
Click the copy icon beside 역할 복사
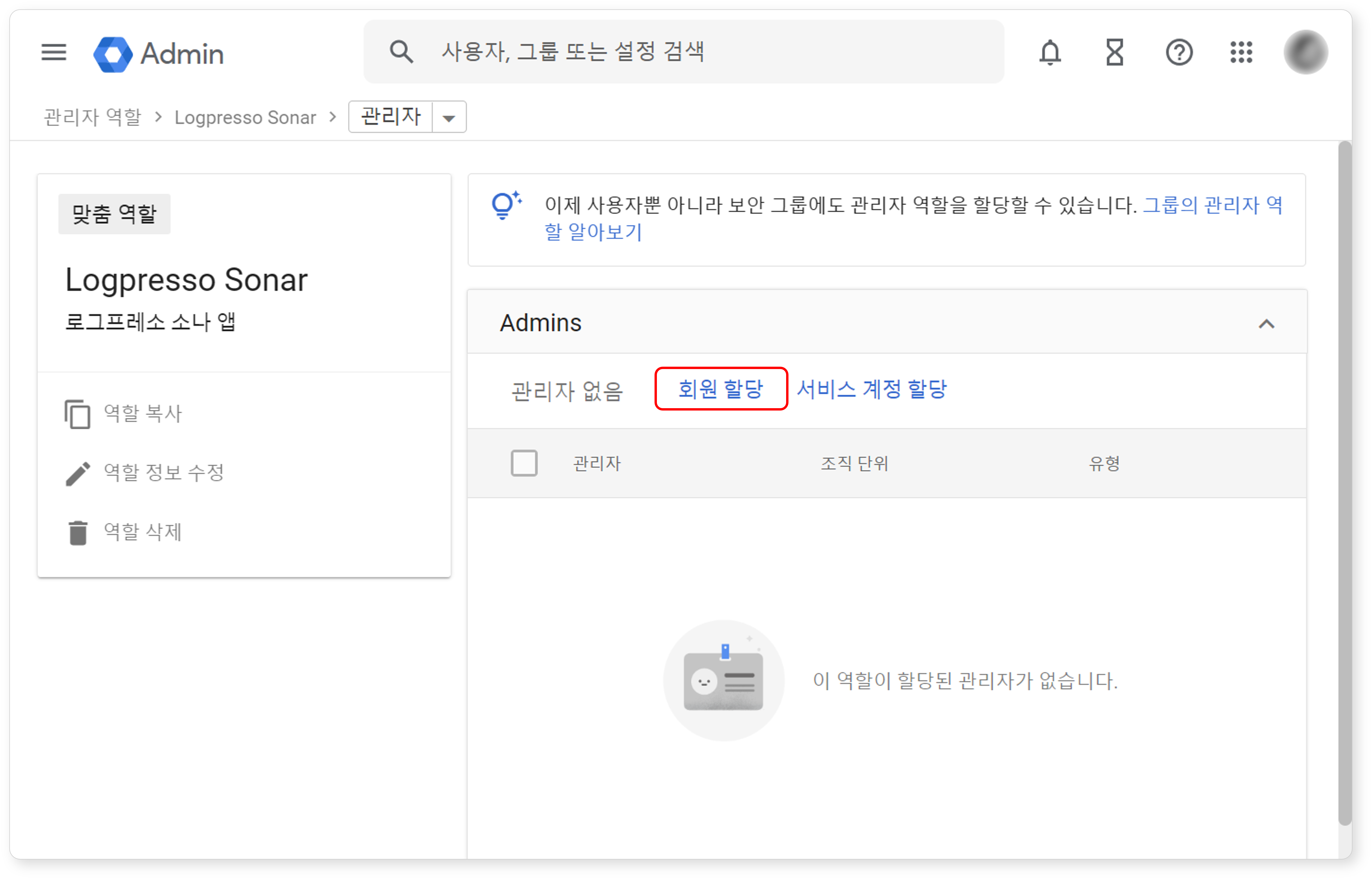coord(77,414)
